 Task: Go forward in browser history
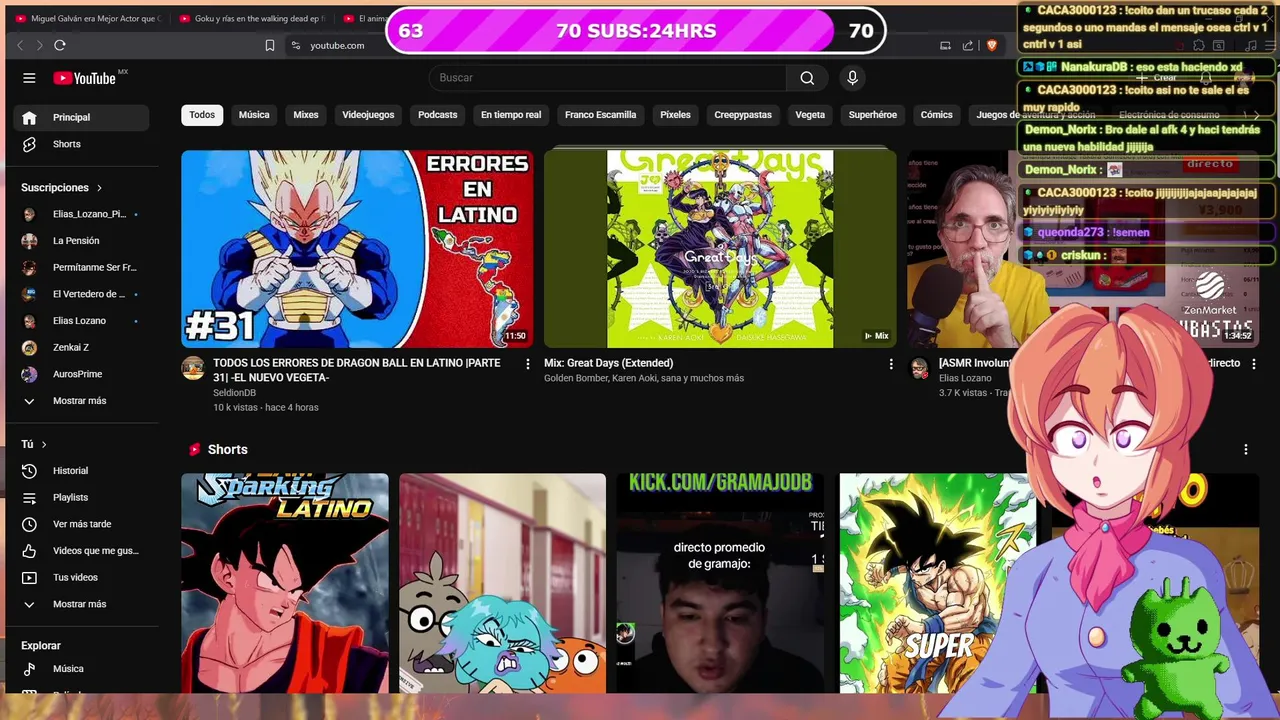39,45
